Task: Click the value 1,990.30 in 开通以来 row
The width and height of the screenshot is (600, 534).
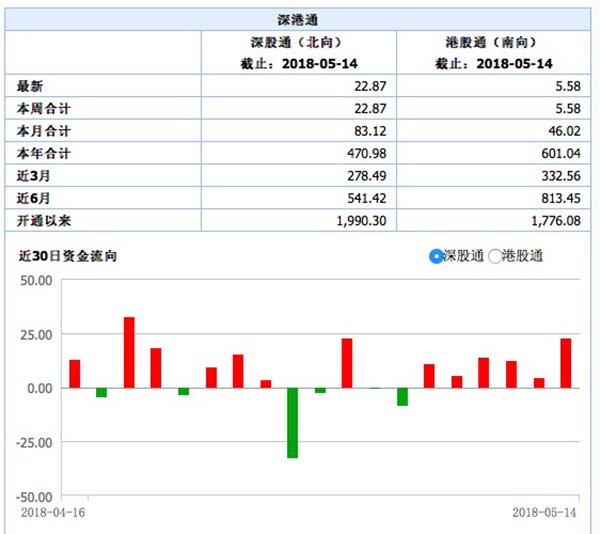Action: point(361,221)
